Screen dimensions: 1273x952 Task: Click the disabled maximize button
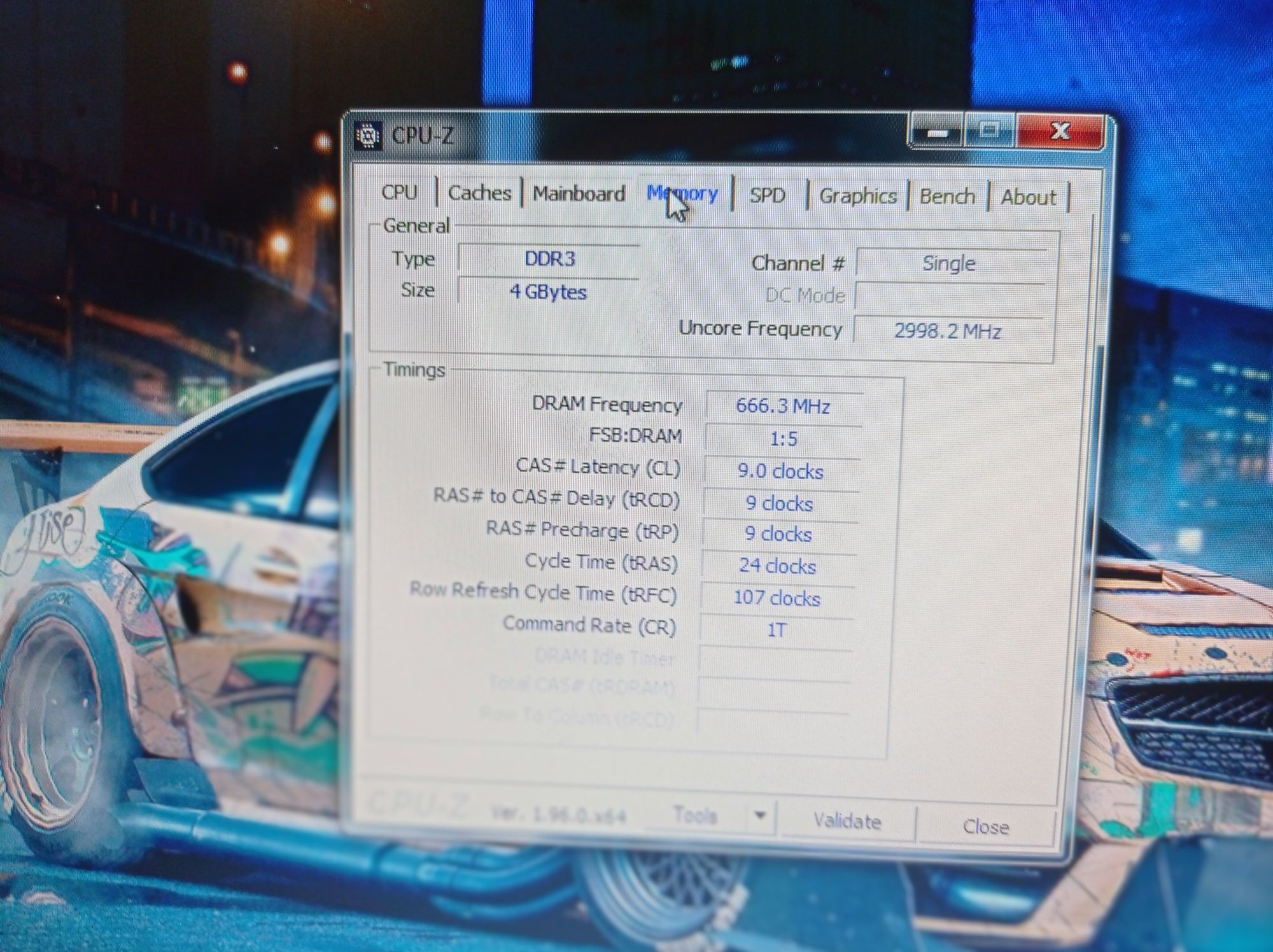pyautogui.click(x=988, y=131)
